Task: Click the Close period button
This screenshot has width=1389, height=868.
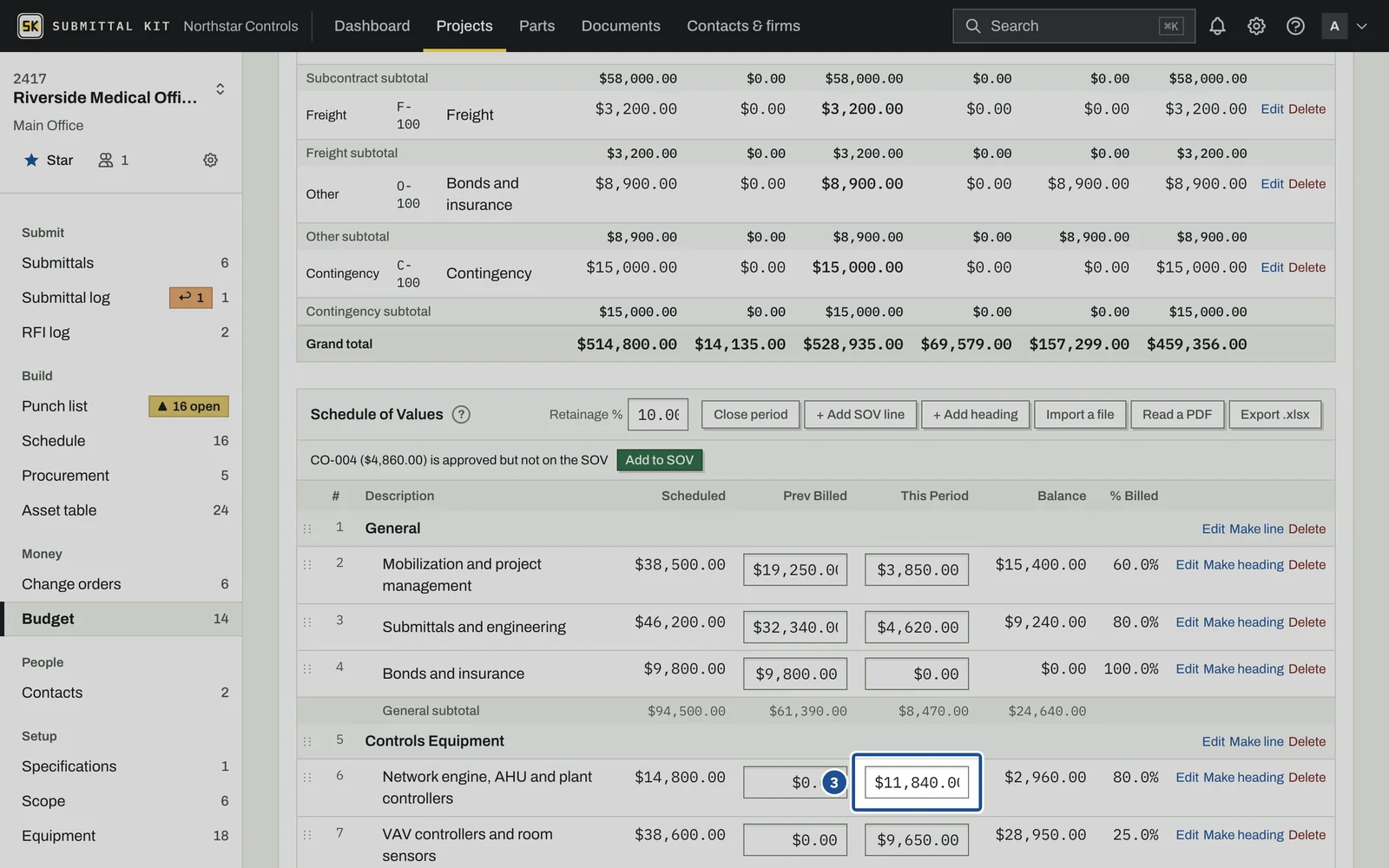Action: click(751, 415)
